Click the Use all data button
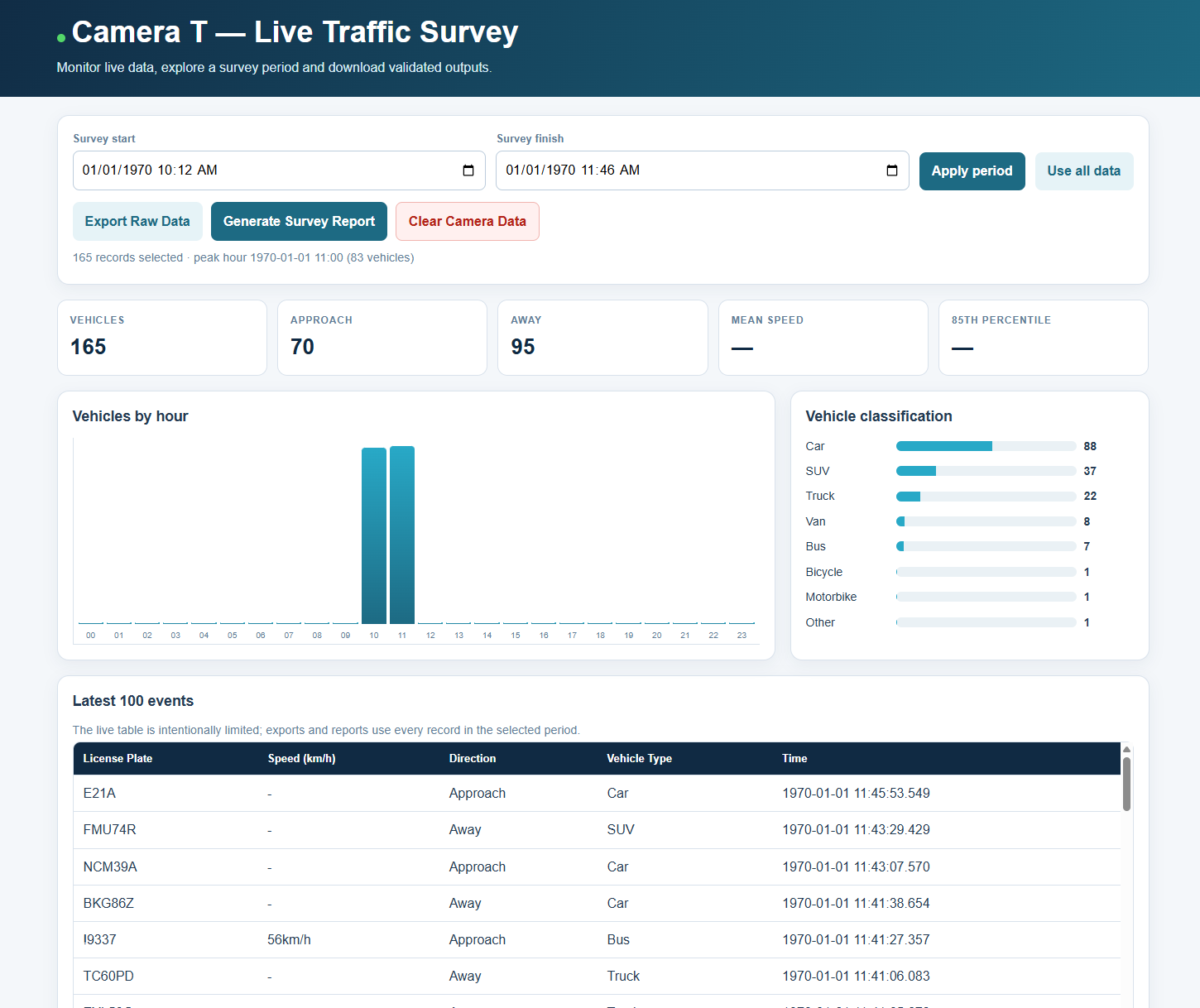 pos(1084,171)
